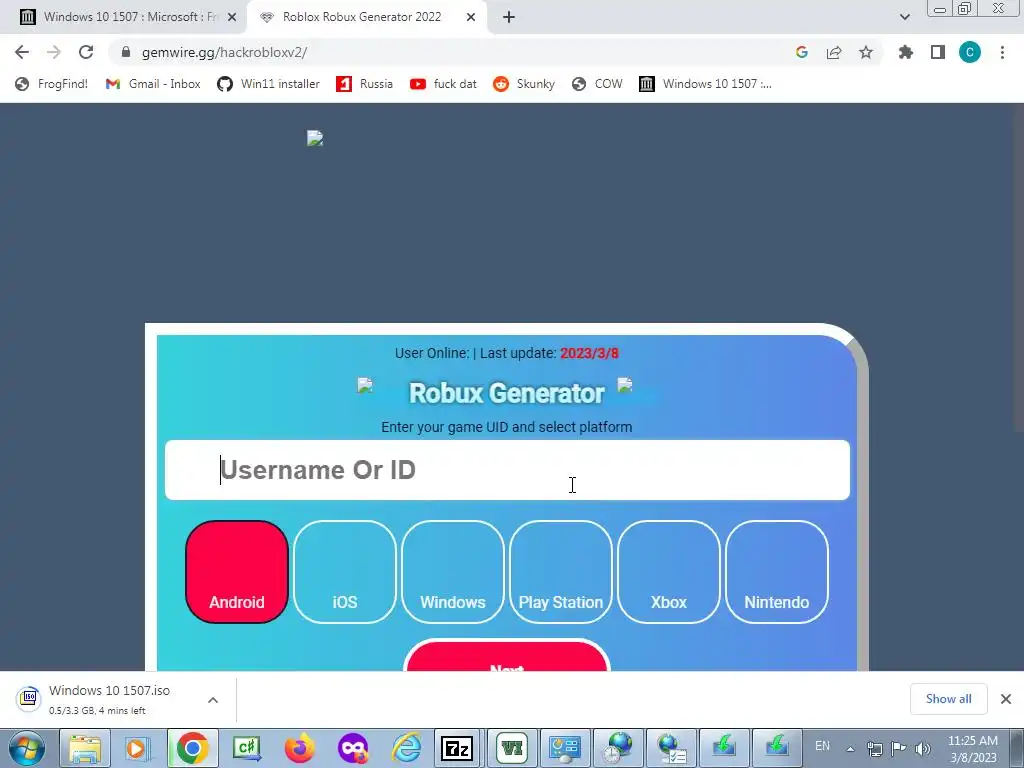This screenshot has width=1024, height=768.
Task: Close the Roblox Robux Generator tab
Action: (471, 17)
